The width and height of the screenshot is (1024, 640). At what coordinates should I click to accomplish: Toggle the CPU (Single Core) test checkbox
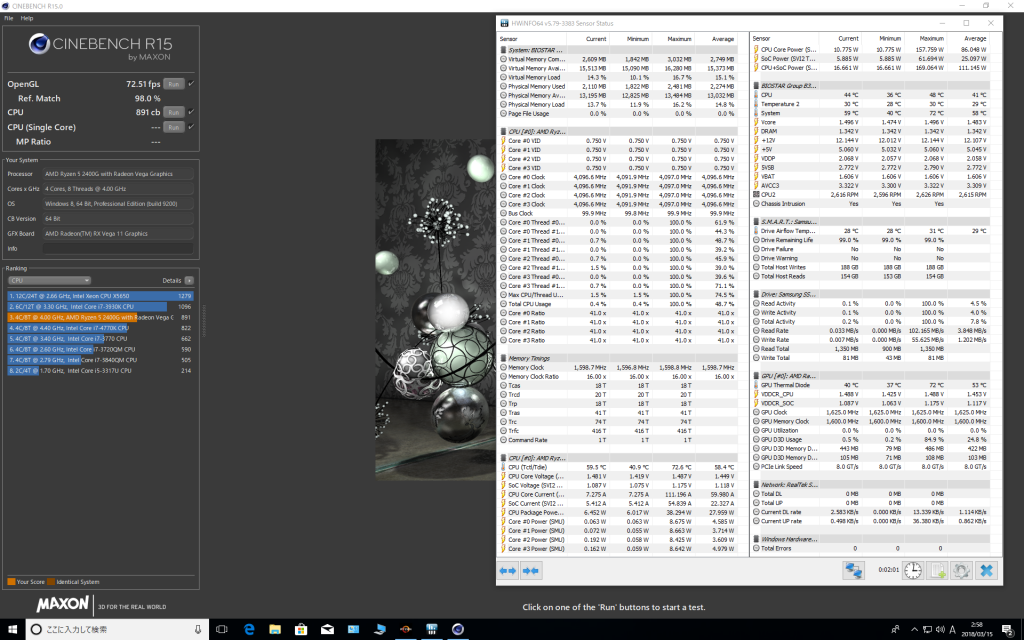point(191,127)
